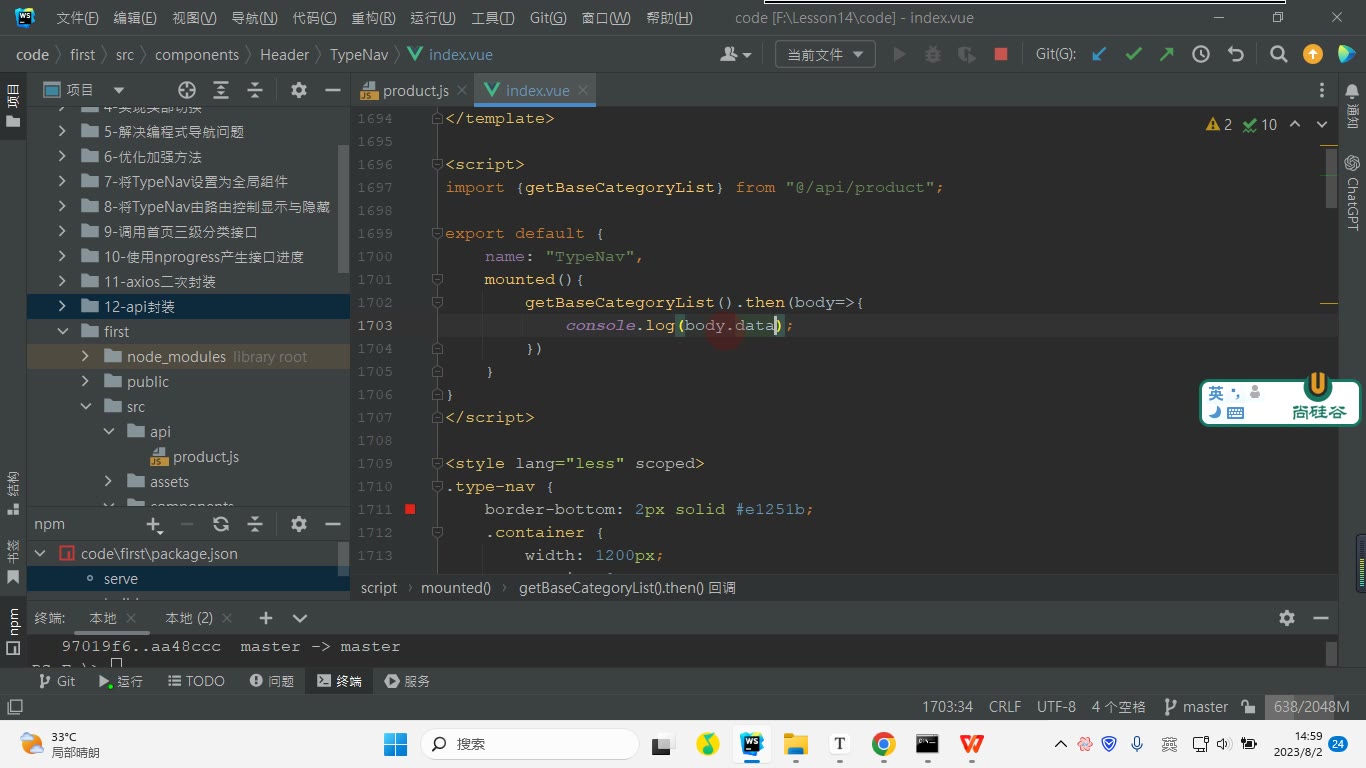Click the master branch widget in status bar
This screenshot has height=768, width=1366.
point(1196,707)
